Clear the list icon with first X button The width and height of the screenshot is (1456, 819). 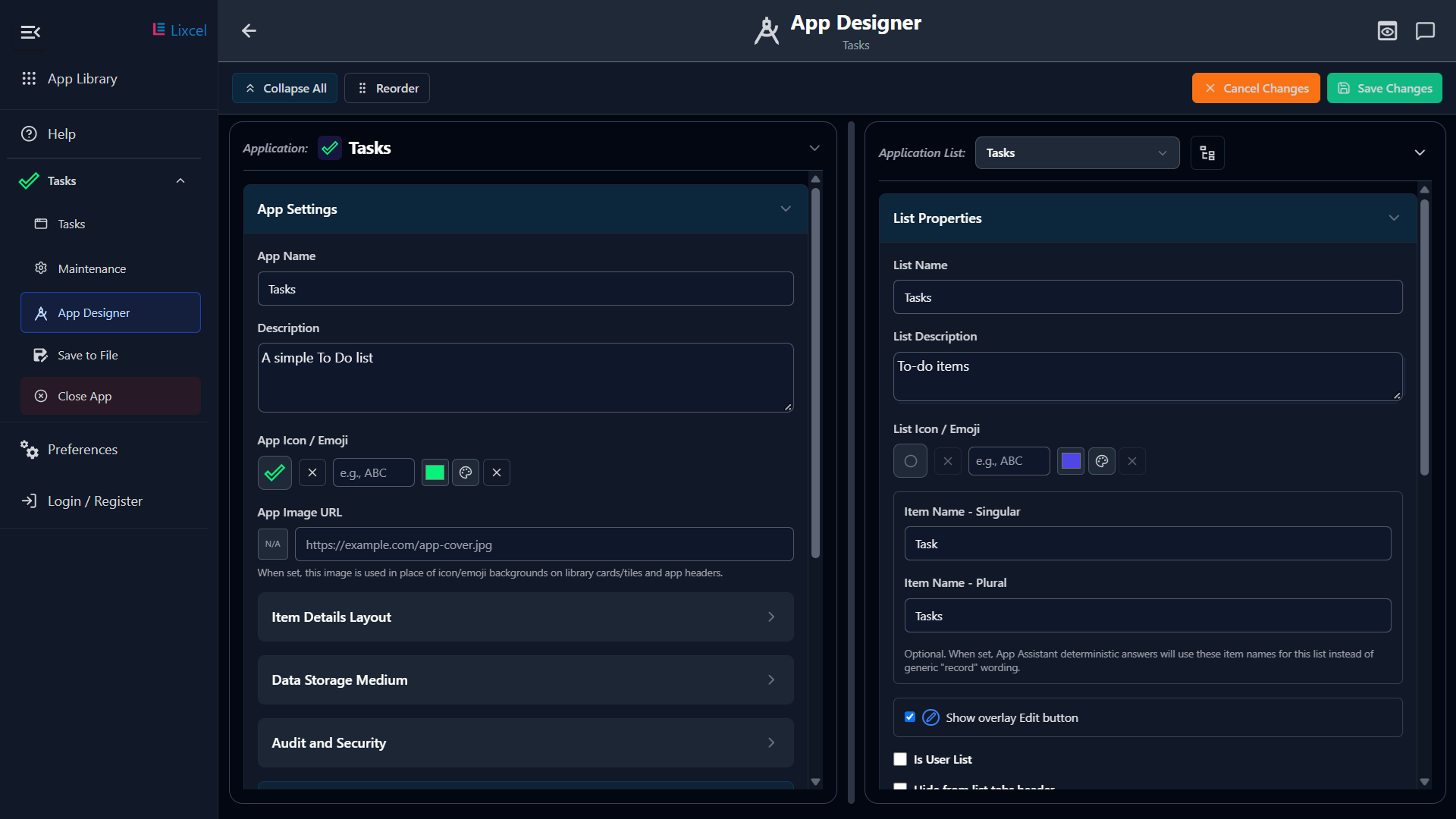coord(948,461)
